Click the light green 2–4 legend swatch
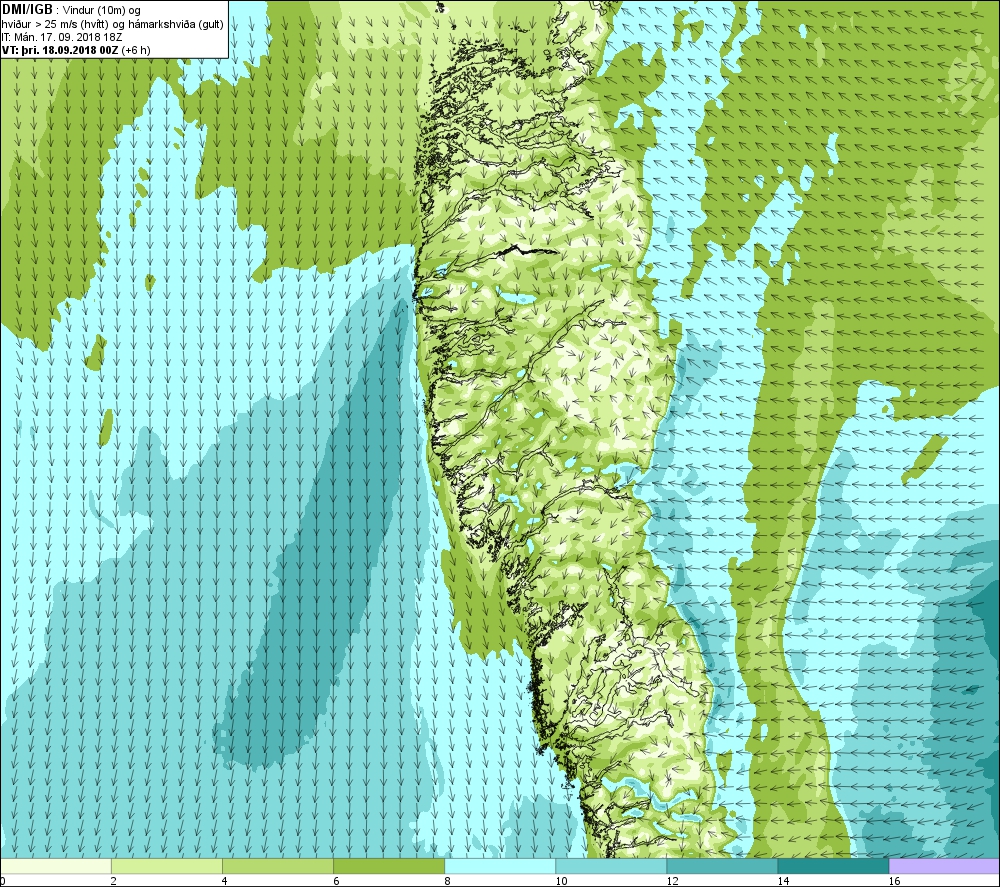1000x887 pixels. click(166, 866)
